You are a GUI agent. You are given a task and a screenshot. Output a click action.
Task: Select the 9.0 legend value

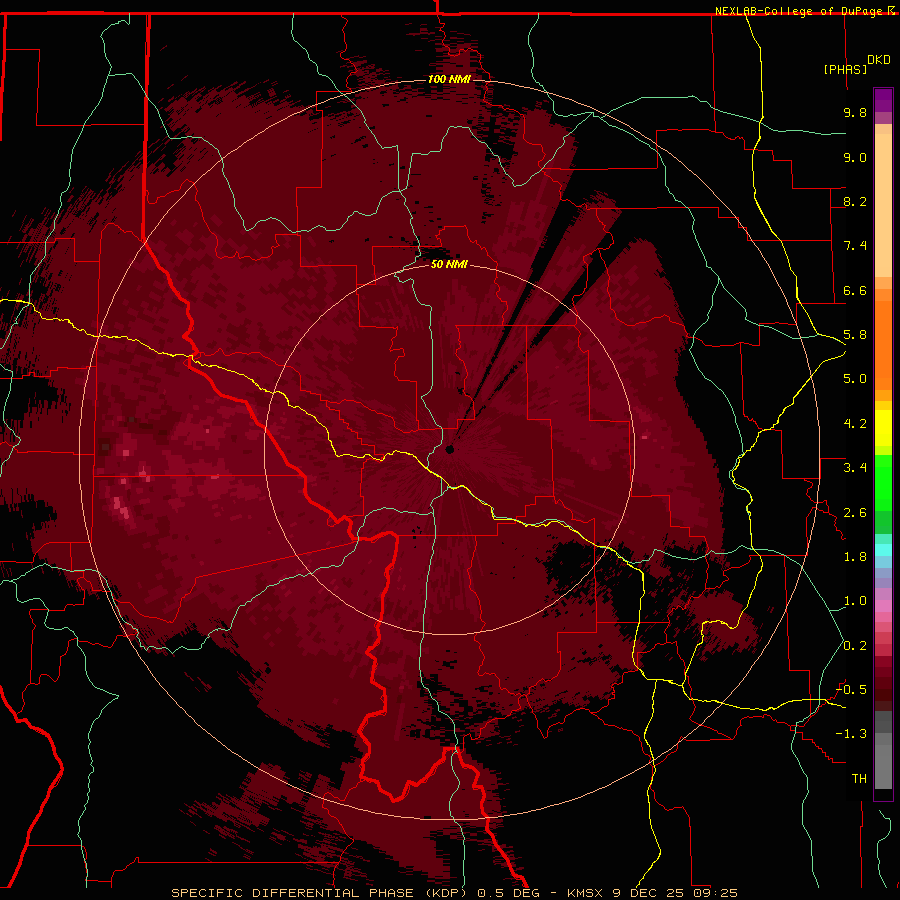point(855,157)
